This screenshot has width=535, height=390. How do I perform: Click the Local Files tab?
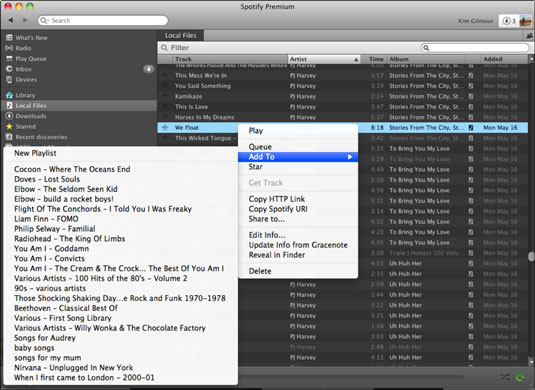pyautogui.click(x=180, y=35)
